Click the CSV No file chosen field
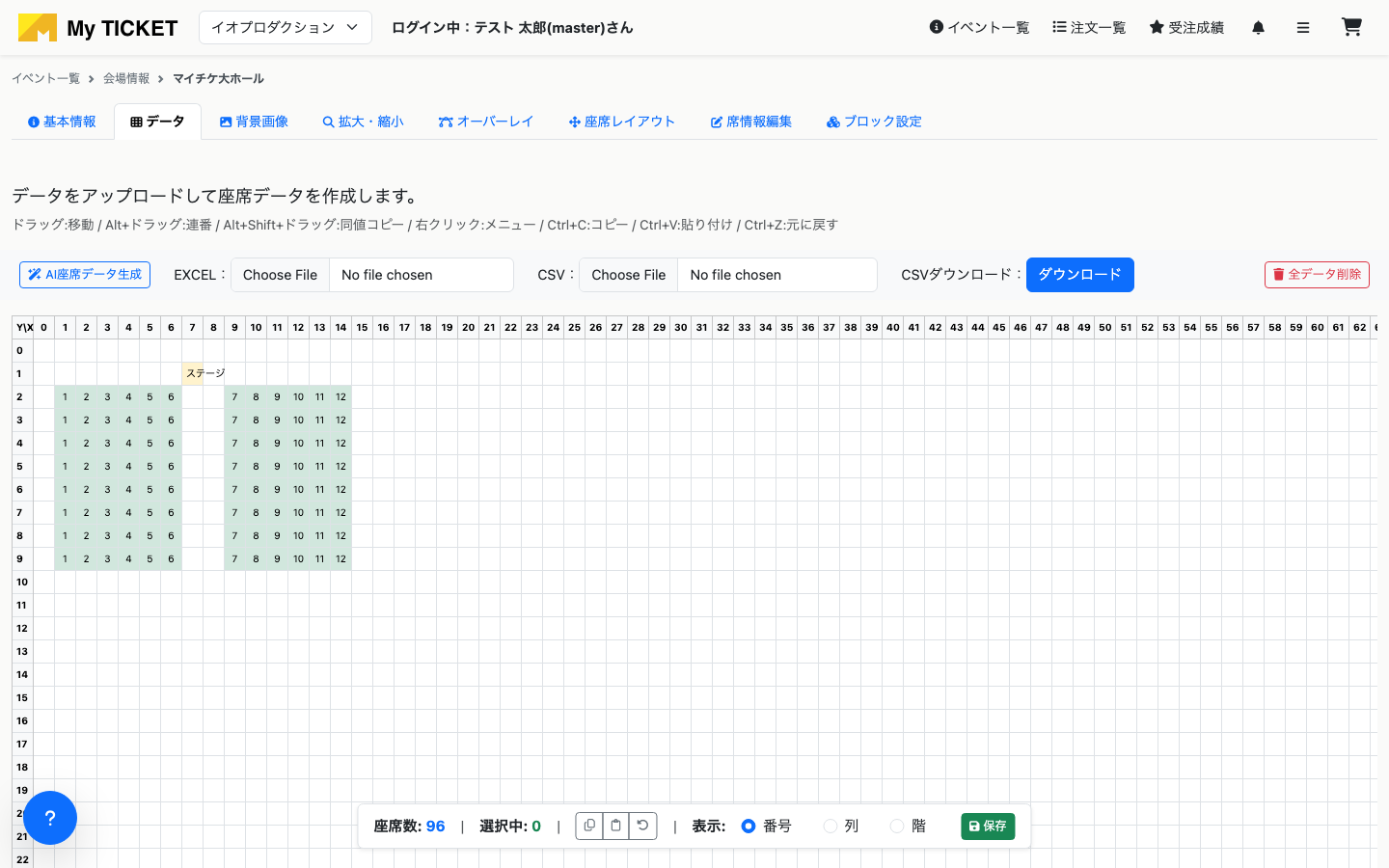 [777, 275]
